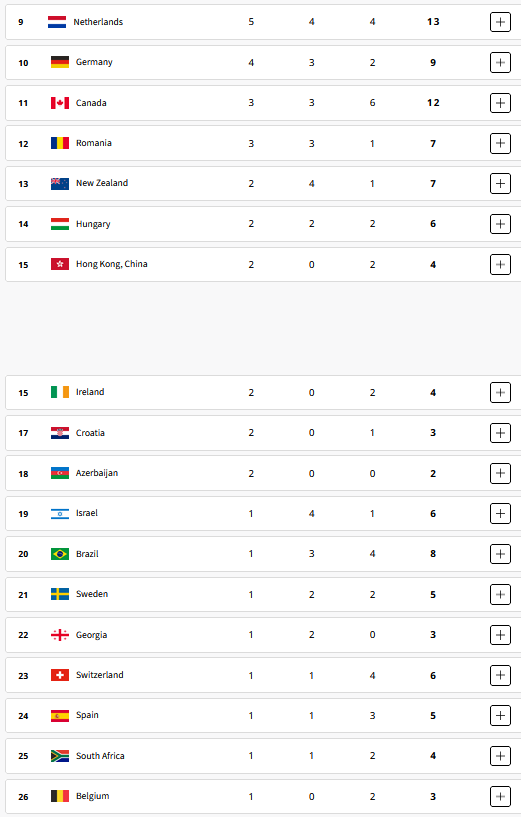Open Canada medal breakdown plus icon
This screenshot has height=817, width=521.
(500, 103)
